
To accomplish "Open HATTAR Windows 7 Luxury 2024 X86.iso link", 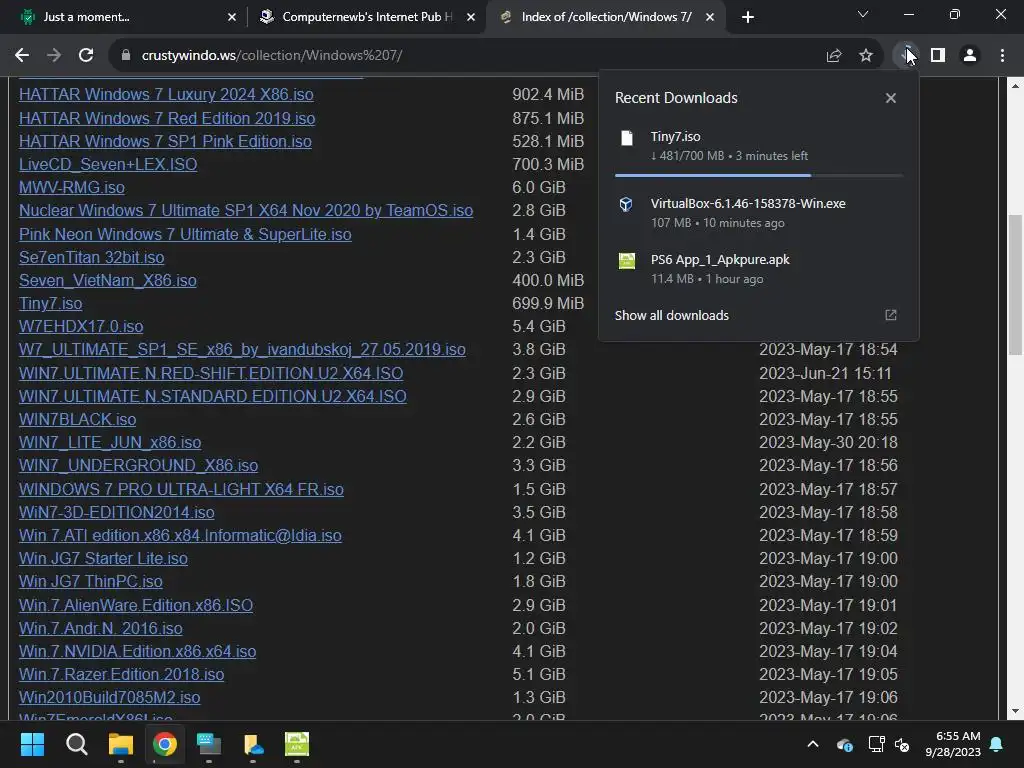I will [166, 95].
